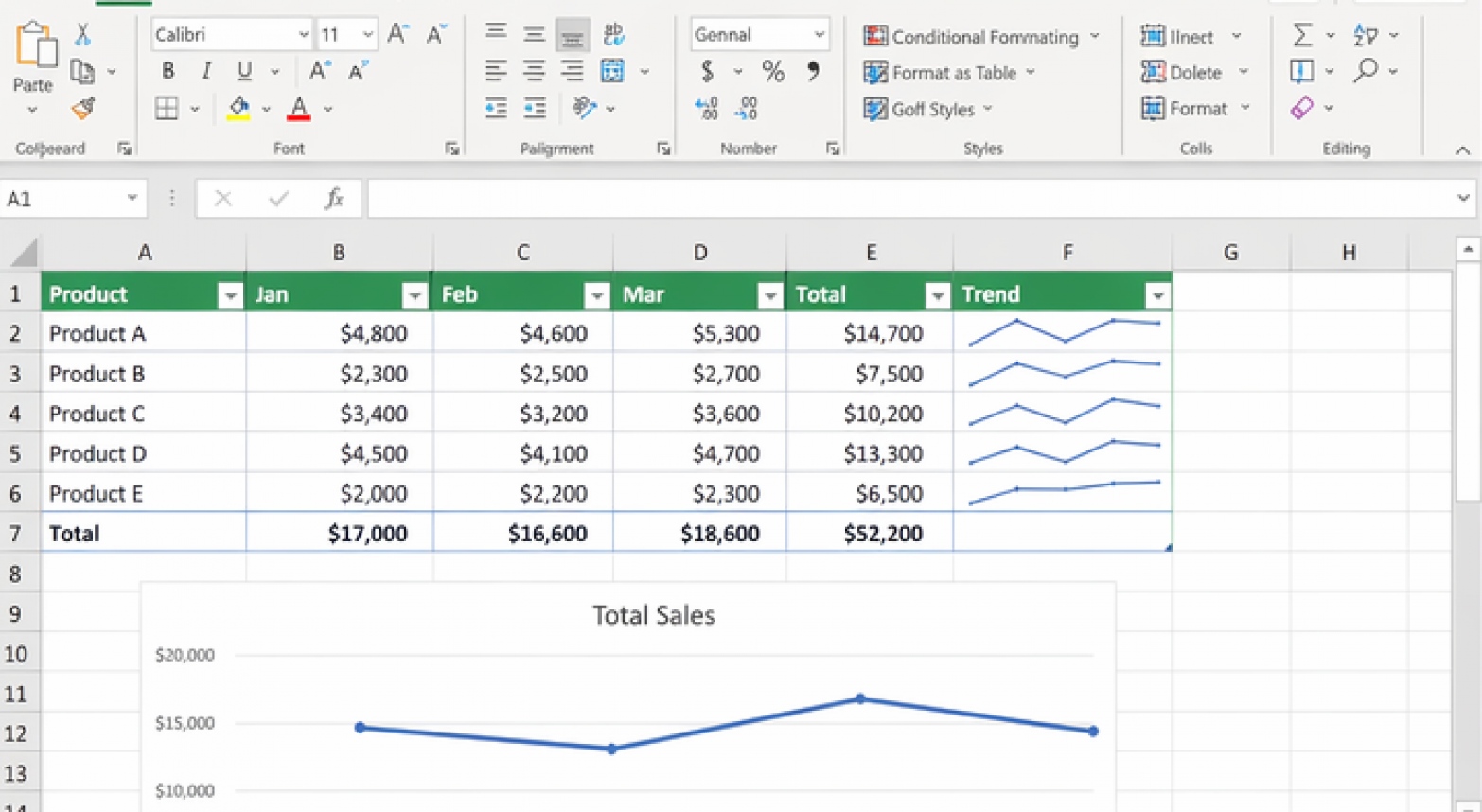1482x812 pixels.
Task: Open Format as Table menu
Action: (x=949, y=73)
